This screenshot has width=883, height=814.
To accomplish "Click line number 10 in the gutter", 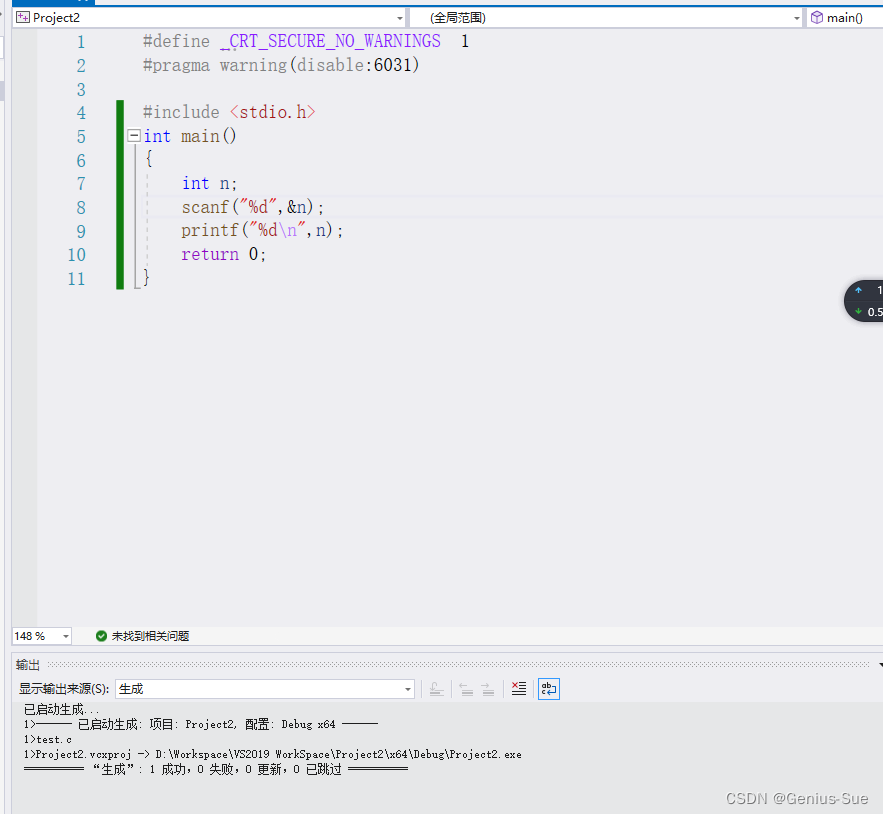I will (76, 255).
